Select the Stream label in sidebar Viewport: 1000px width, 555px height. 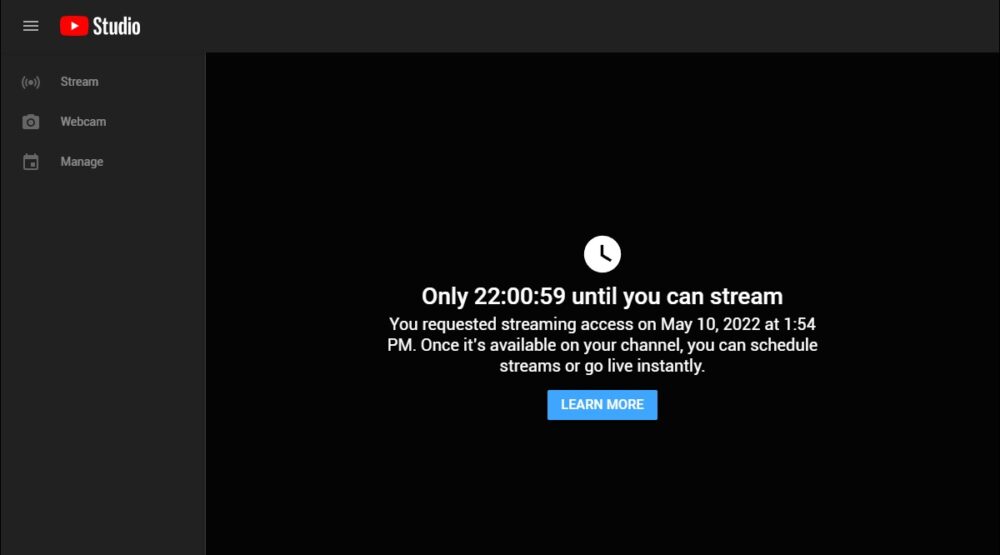tap(79, 82)
